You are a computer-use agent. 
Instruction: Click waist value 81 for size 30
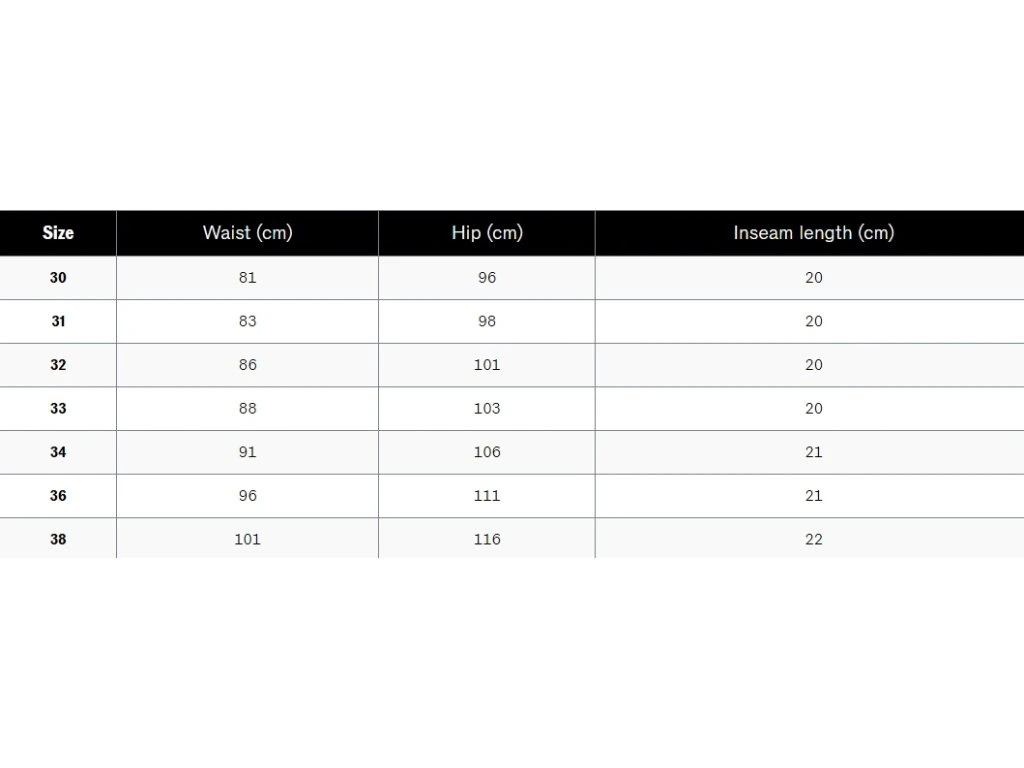[x=247, y=278]
